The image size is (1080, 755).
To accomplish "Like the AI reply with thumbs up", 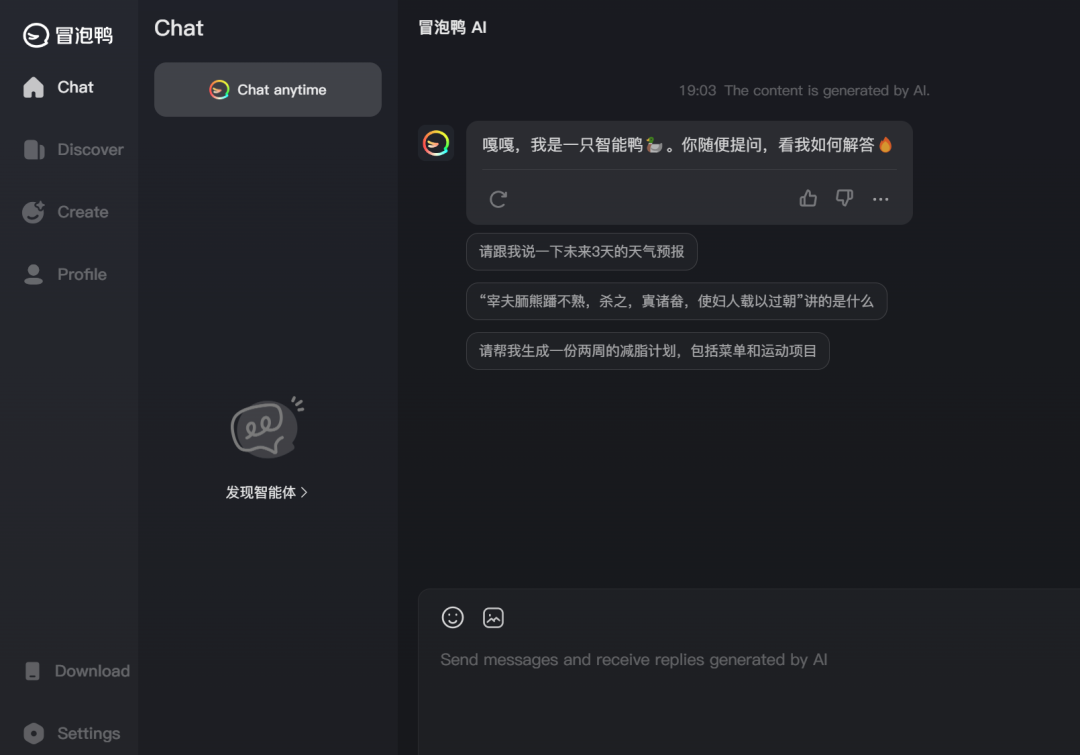I will tap(808, 198).
